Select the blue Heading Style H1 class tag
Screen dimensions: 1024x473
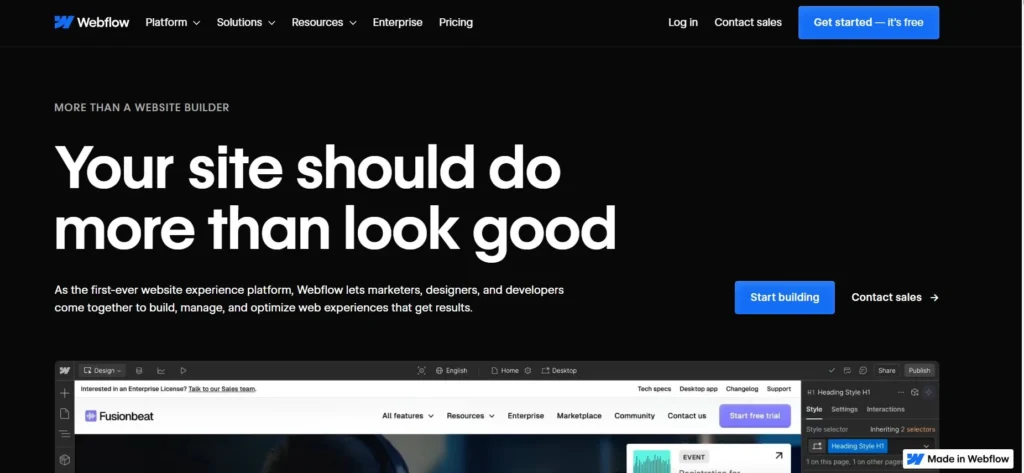[857, 446]
